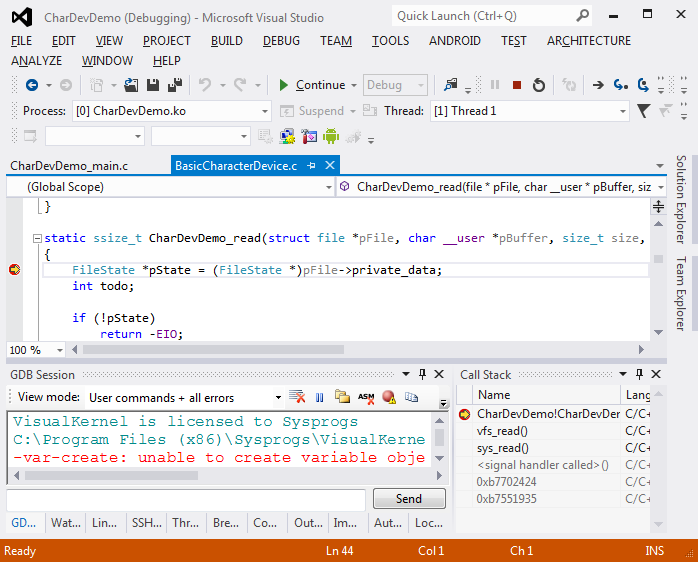Stop debugging with the red square
The image size is (698, 562).
(517, 85)
